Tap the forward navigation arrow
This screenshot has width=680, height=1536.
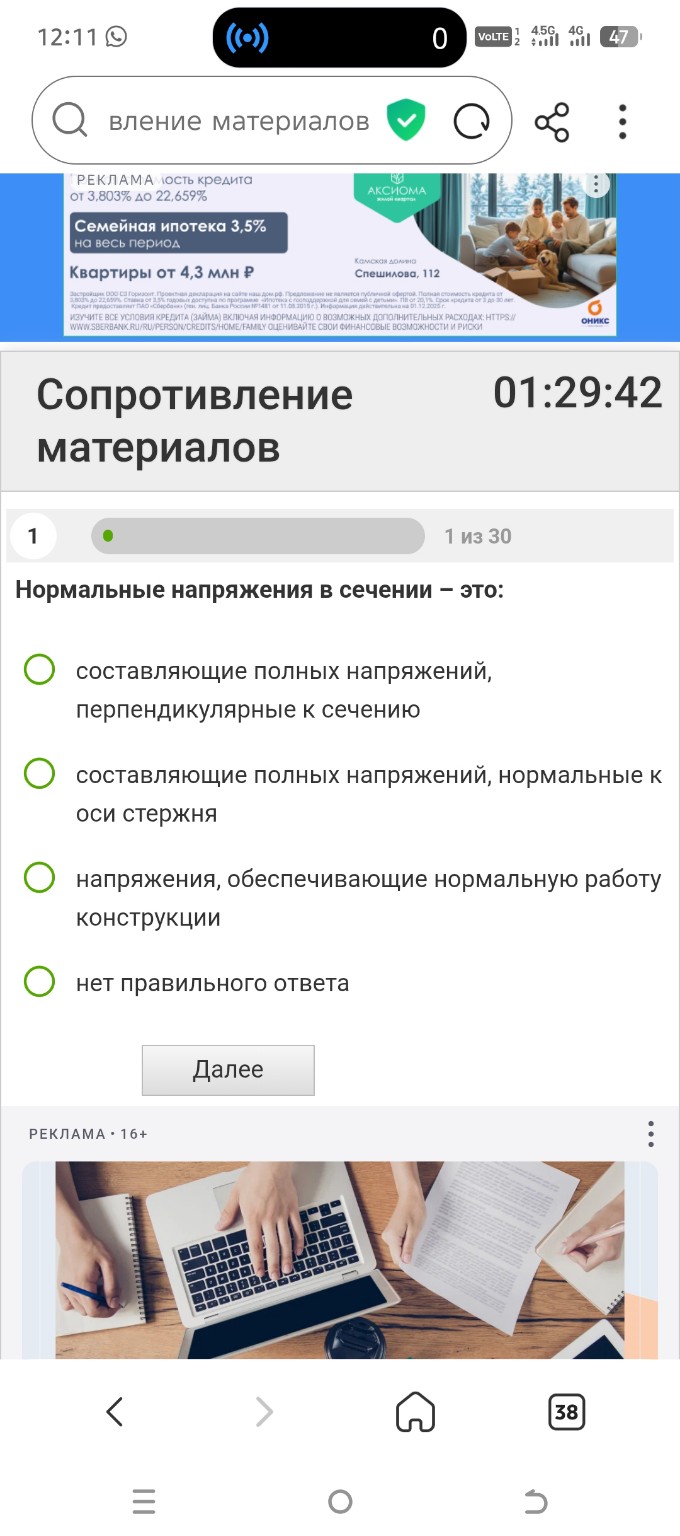click(263, 1412)
